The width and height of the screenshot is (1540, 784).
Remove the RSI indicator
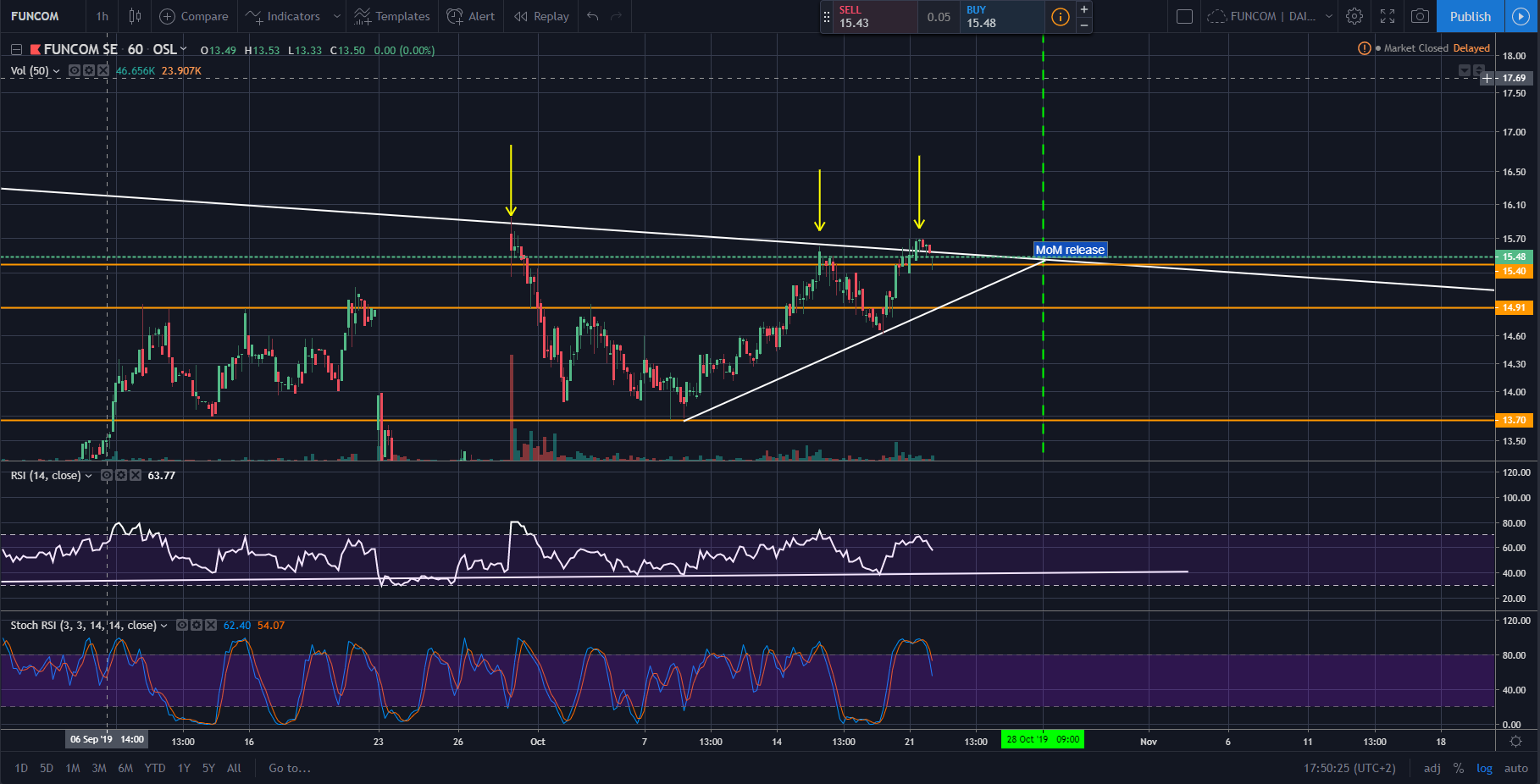[136, 476]
